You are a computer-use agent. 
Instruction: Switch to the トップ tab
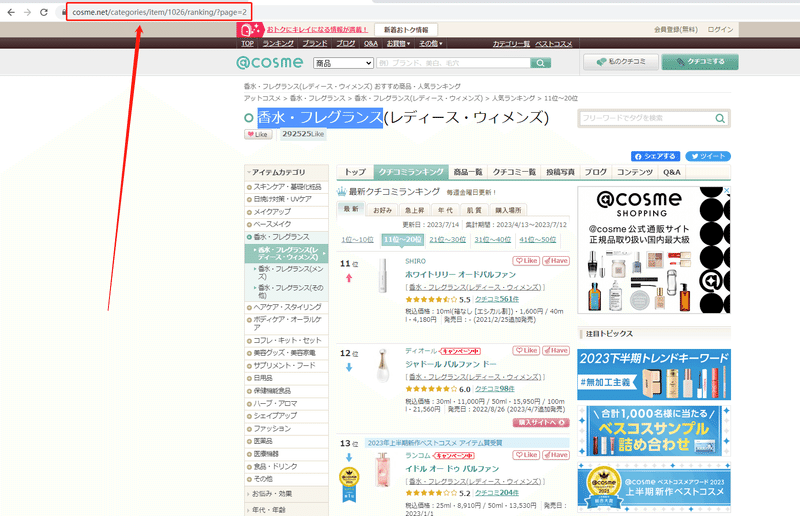(355, 172)
